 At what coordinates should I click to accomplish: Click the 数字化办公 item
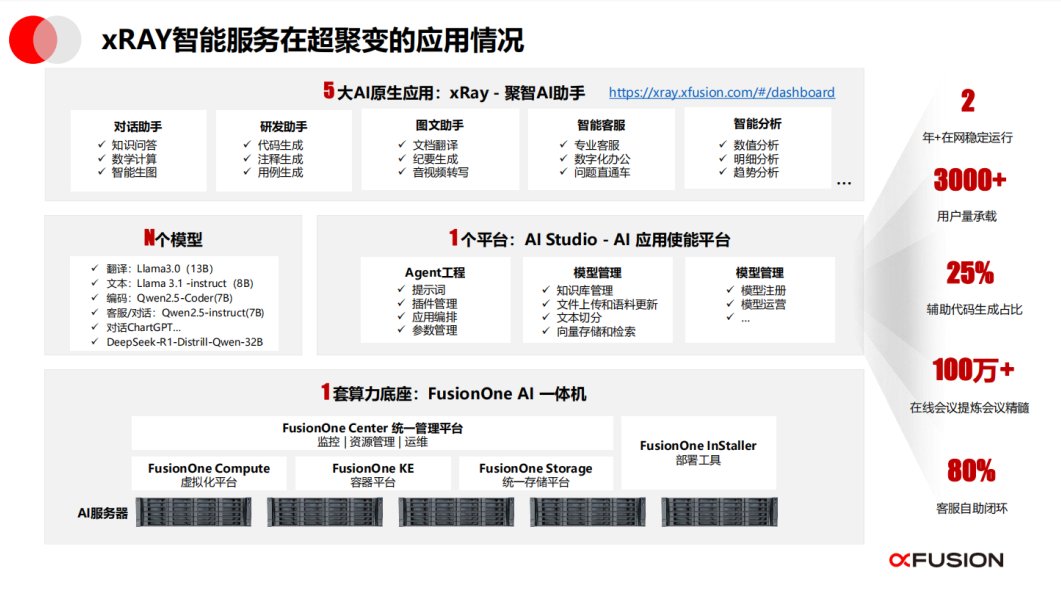[x=602, y=159]
